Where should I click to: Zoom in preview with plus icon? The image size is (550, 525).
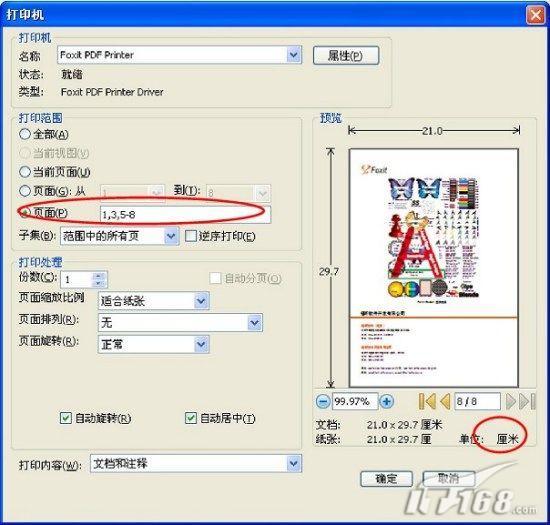coord(387,401)
